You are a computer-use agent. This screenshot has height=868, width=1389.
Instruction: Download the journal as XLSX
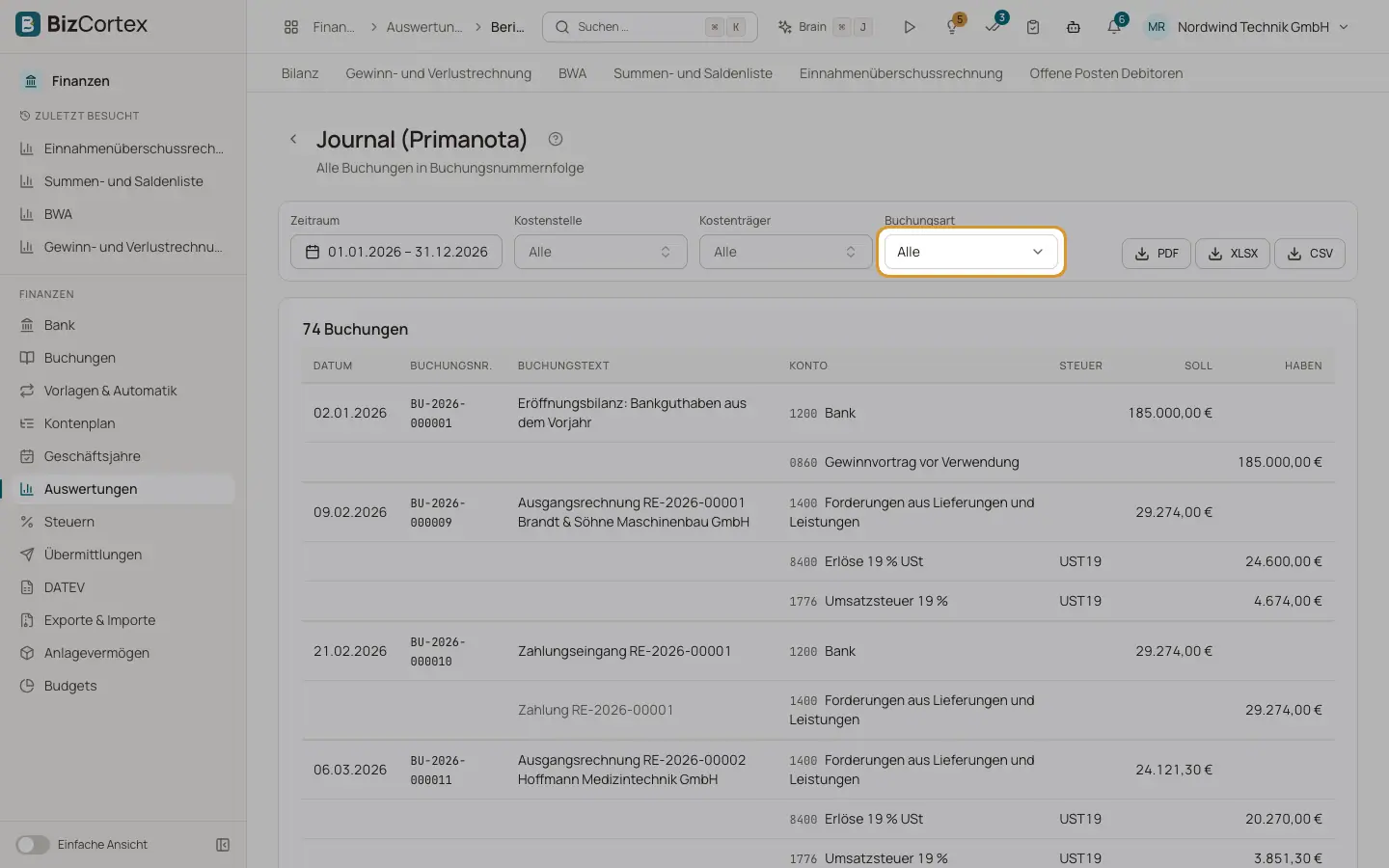1233,254
